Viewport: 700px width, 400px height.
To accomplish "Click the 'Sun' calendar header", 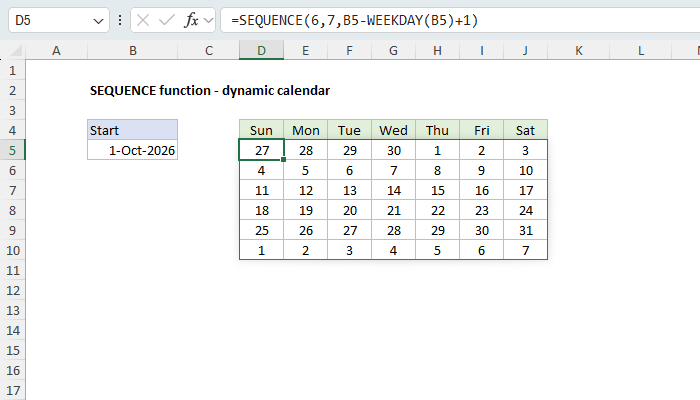I will pyautogui.click(x=261, y=130).
